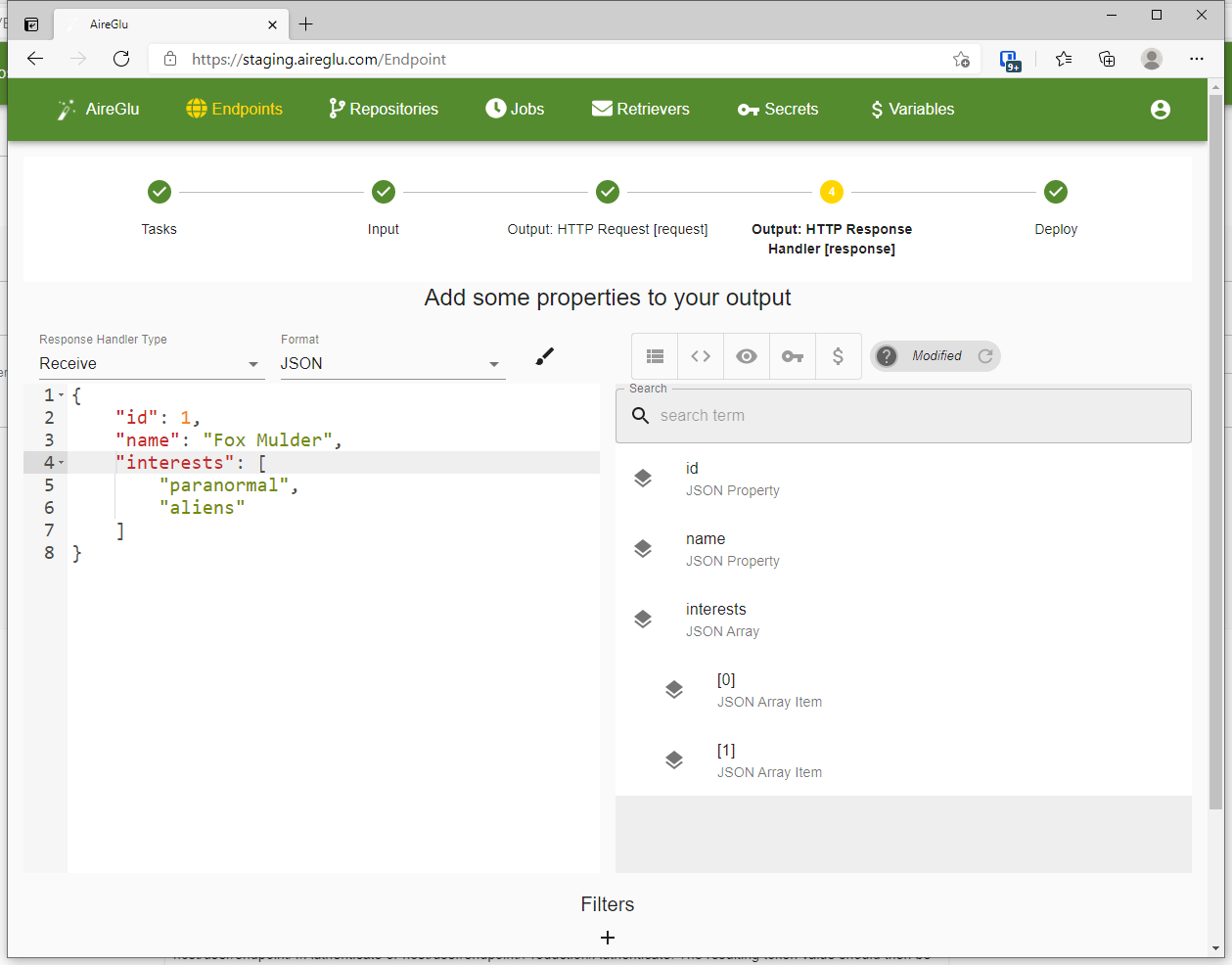Open the AireGlu home logo
The width and height of the screenshot is (1232, 965).
click(x=98, y=109)
